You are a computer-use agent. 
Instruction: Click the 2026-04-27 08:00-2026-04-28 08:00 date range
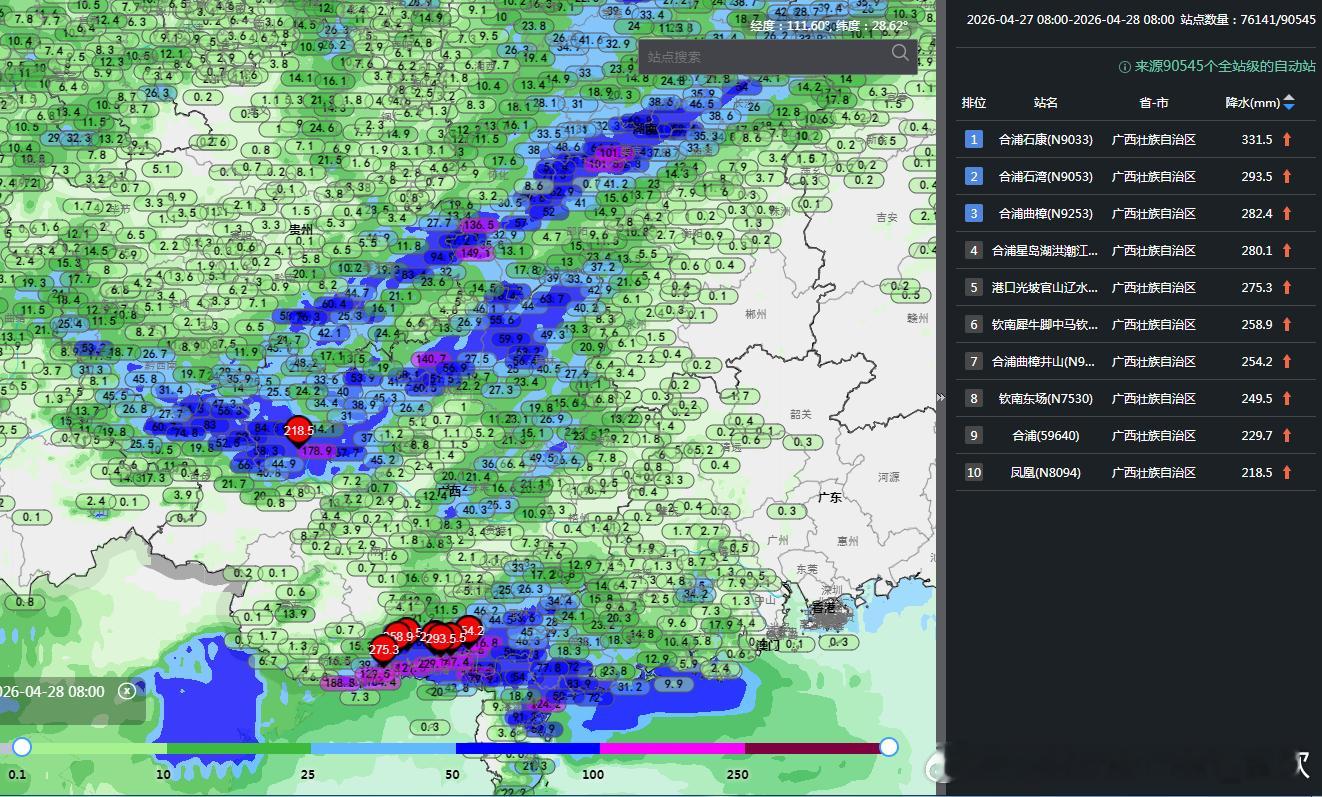pyautogui.click(x=1070, y=20)
